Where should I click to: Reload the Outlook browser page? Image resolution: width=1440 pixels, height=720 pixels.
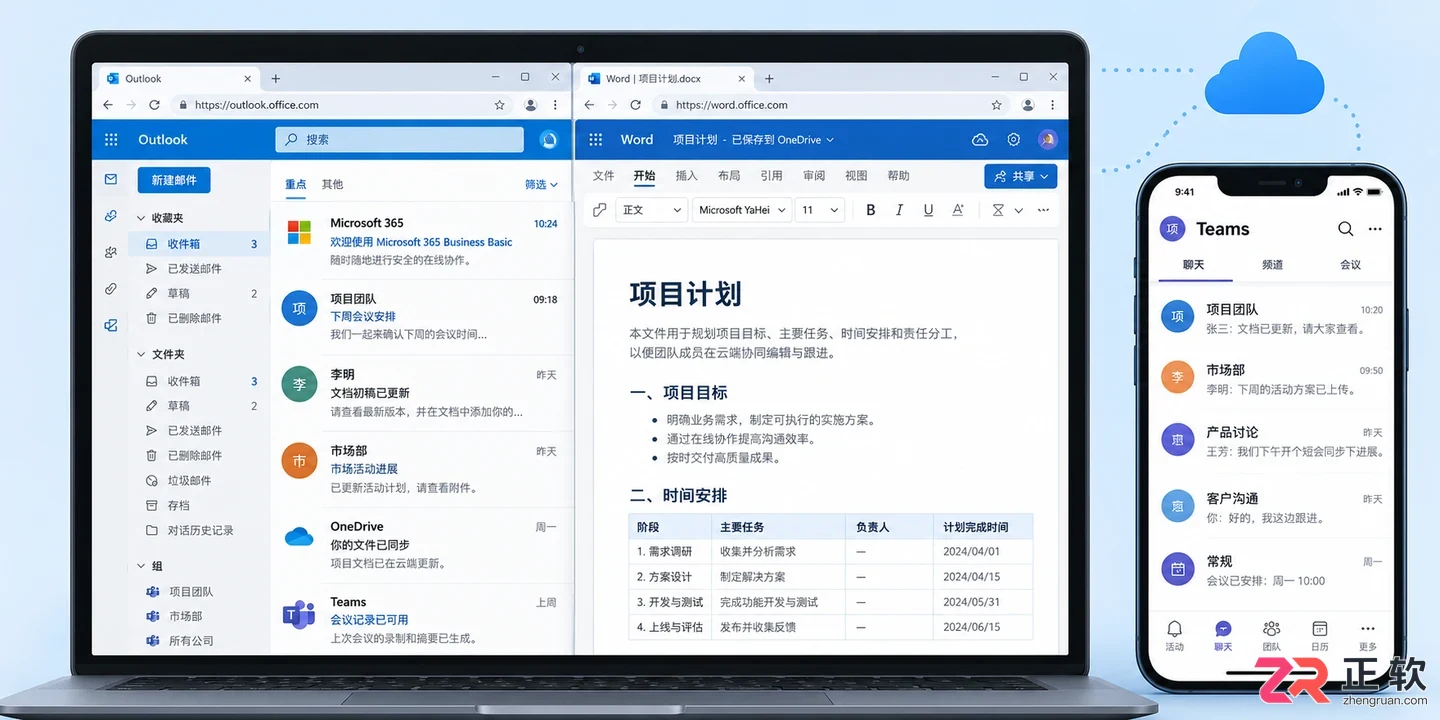point(154,105)
